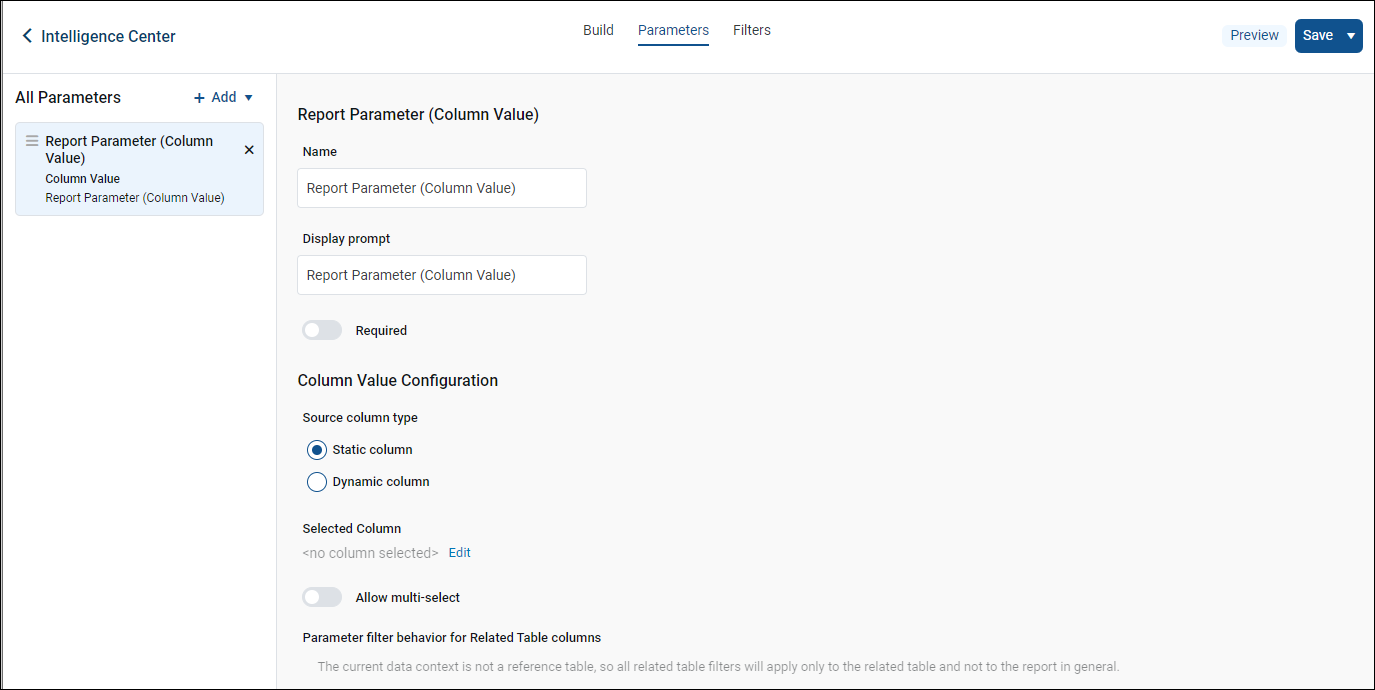The height and width of the screenshot is (690, 1375).
Task: Select the Static column radio button
Action: pos(317,450)
